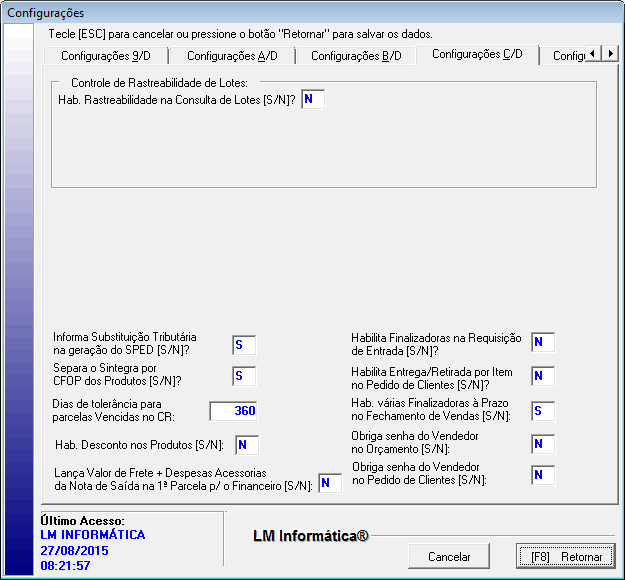Select the Configurações B/D tab
Viewport: 625px width, 580px height.
pos(356,56)
